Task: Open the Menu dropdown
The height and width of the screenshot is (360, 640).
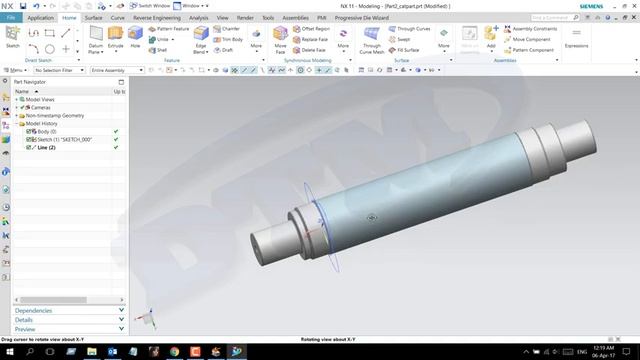Action: [15, 70]
